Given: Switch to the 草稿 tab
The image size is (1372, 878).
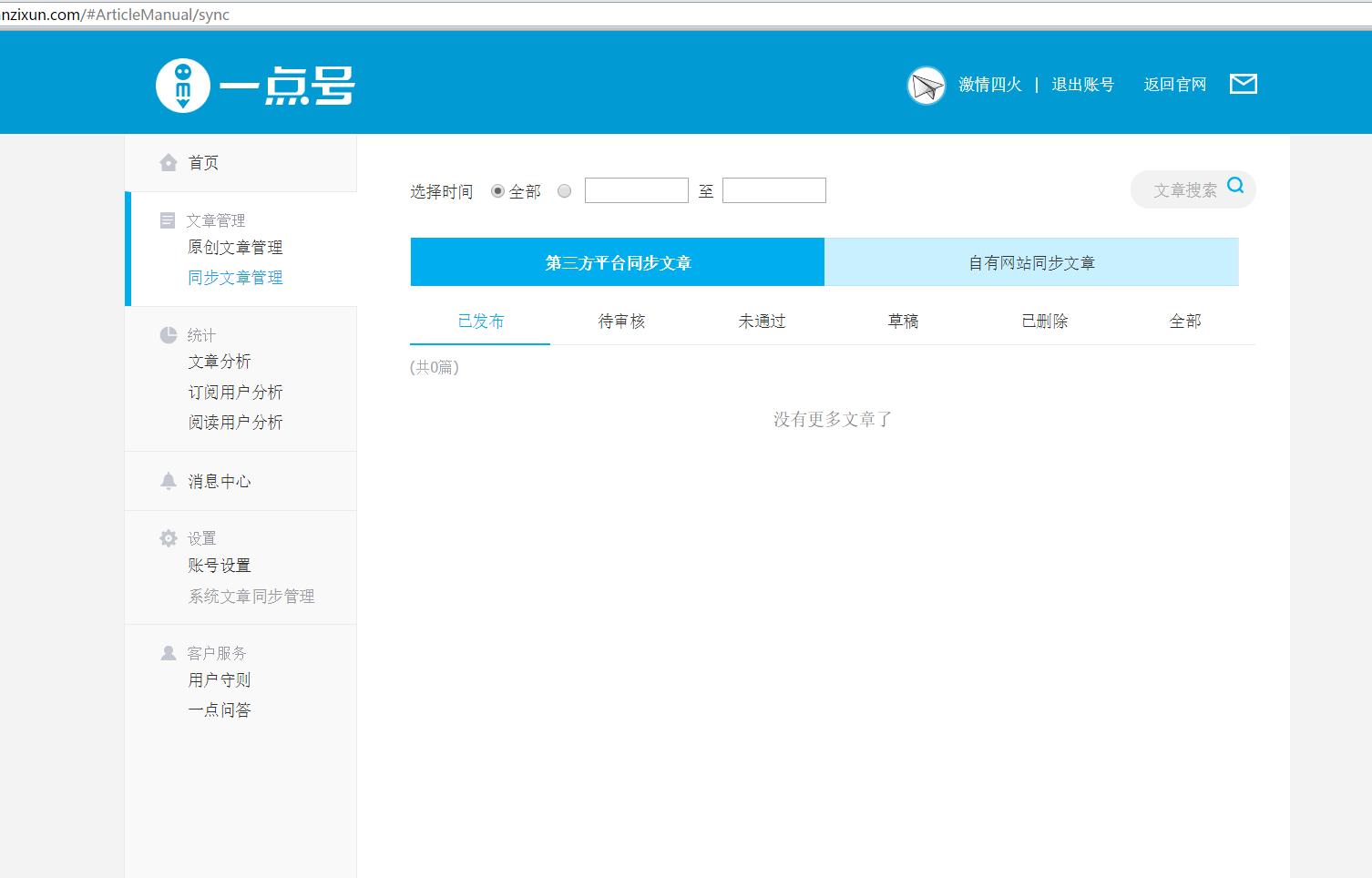Looking at the screenshot, I should click(903, 321).
